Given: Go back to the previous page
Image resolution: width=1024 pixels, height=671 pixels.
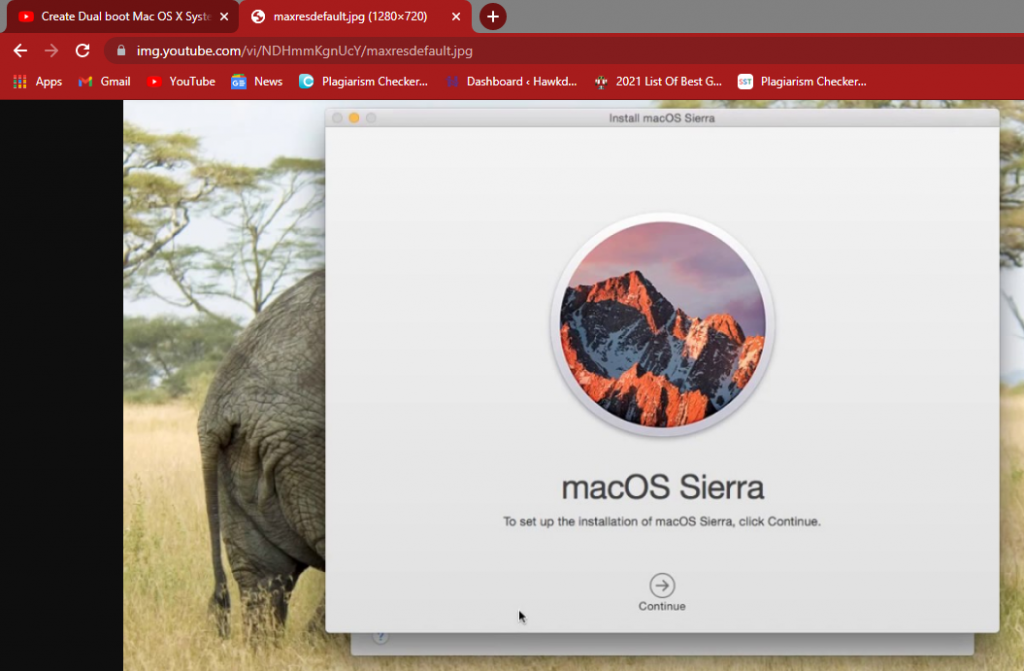Looking at the screenshot, I should 20,50.
